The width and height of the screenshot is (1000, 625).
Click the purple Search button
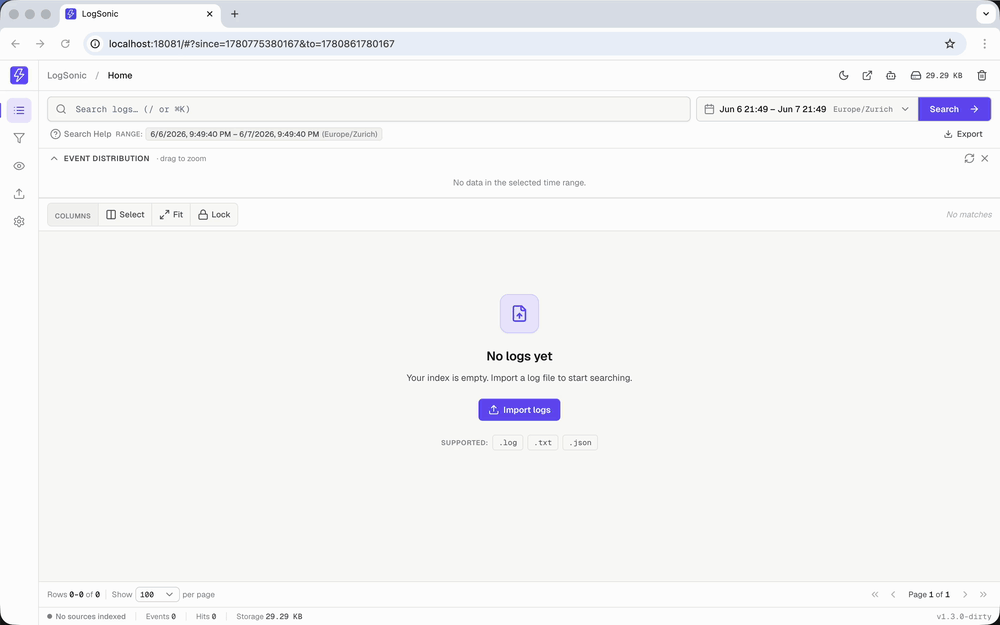click(x=954, y=109)
